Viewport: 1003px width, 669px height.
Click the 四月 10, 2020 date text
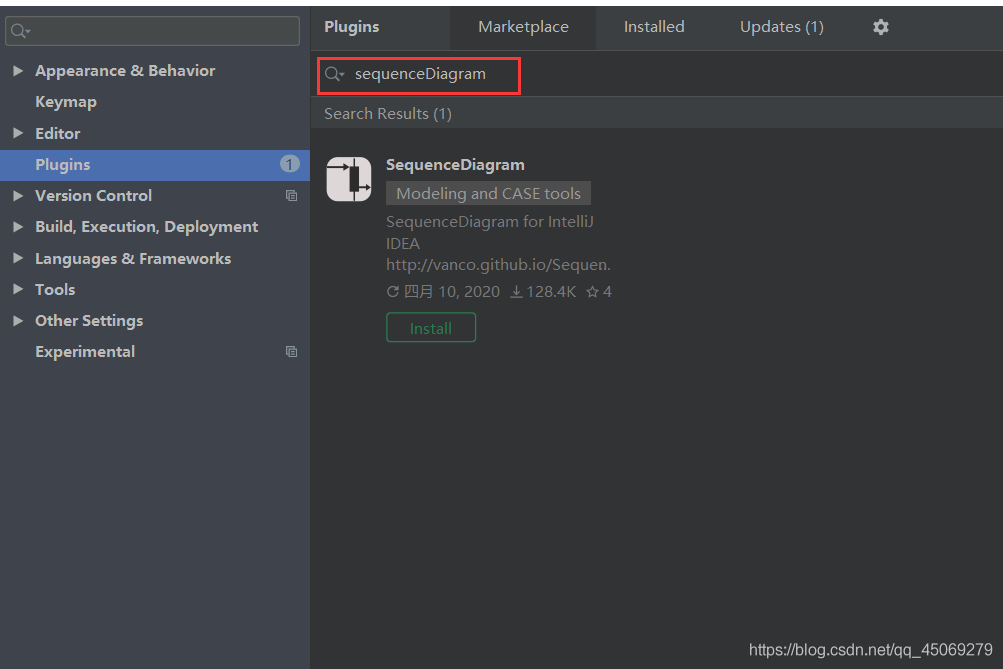click(x=452, y=292)
